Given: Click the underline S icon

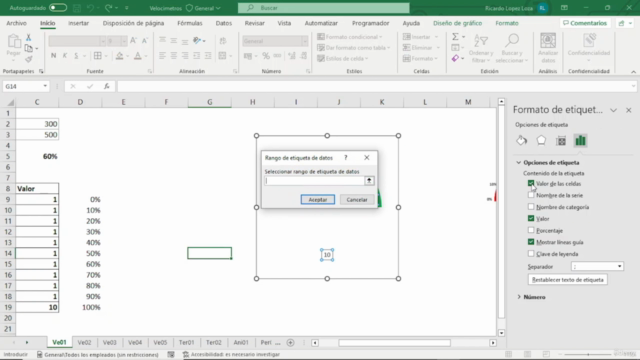Looking at the screenshot, I should pyautogui.click(x=76, y=56).
